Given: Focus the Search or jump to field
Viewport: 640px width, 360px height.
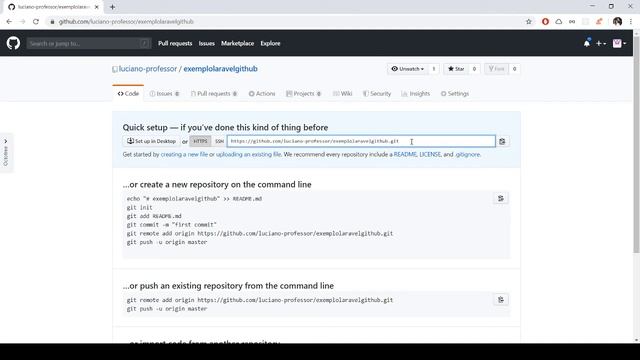Looking at the screenshot, I should tap(89, 43).
